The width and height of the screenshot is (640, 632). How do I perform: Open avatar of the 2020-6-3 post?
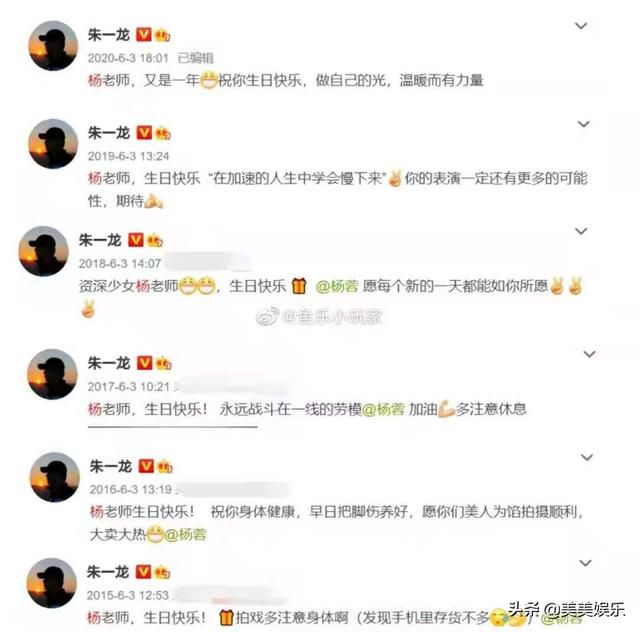point(53,45)
